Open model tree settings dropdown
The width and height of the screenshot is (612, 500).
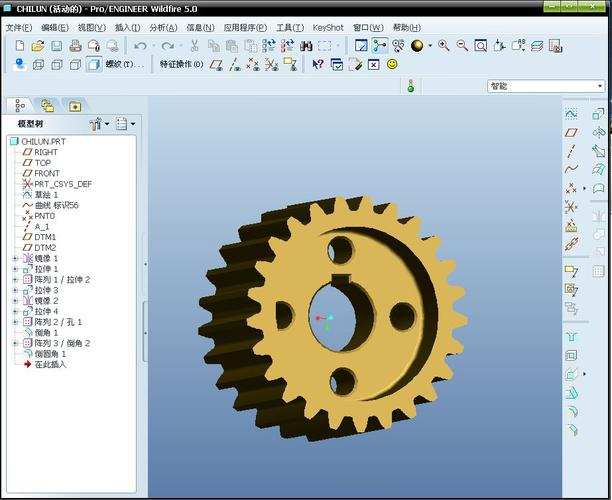coord(99,124)
